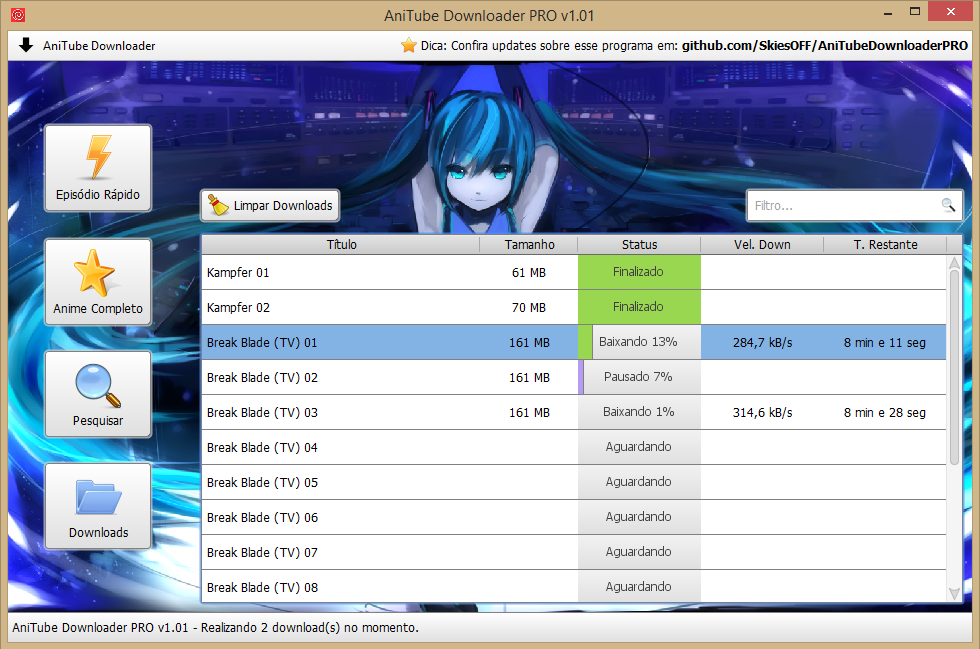The image size is (980, 649).
Task: Sort by the Título column header
Action: (341, 244)
